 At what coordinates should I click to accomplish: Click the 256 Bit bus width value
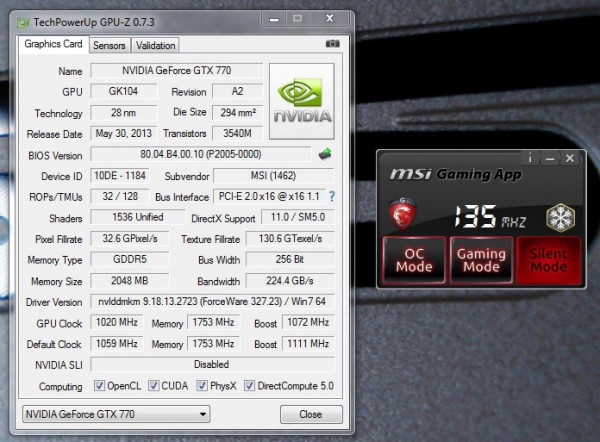290,259
